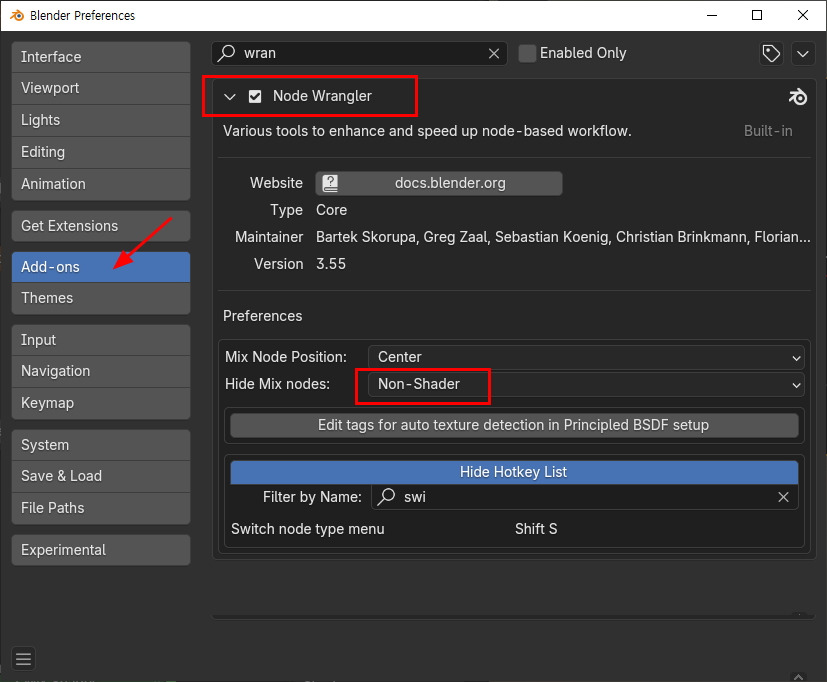Go to Save & Load preferences

pyautogui.click(x=101, y=476)
